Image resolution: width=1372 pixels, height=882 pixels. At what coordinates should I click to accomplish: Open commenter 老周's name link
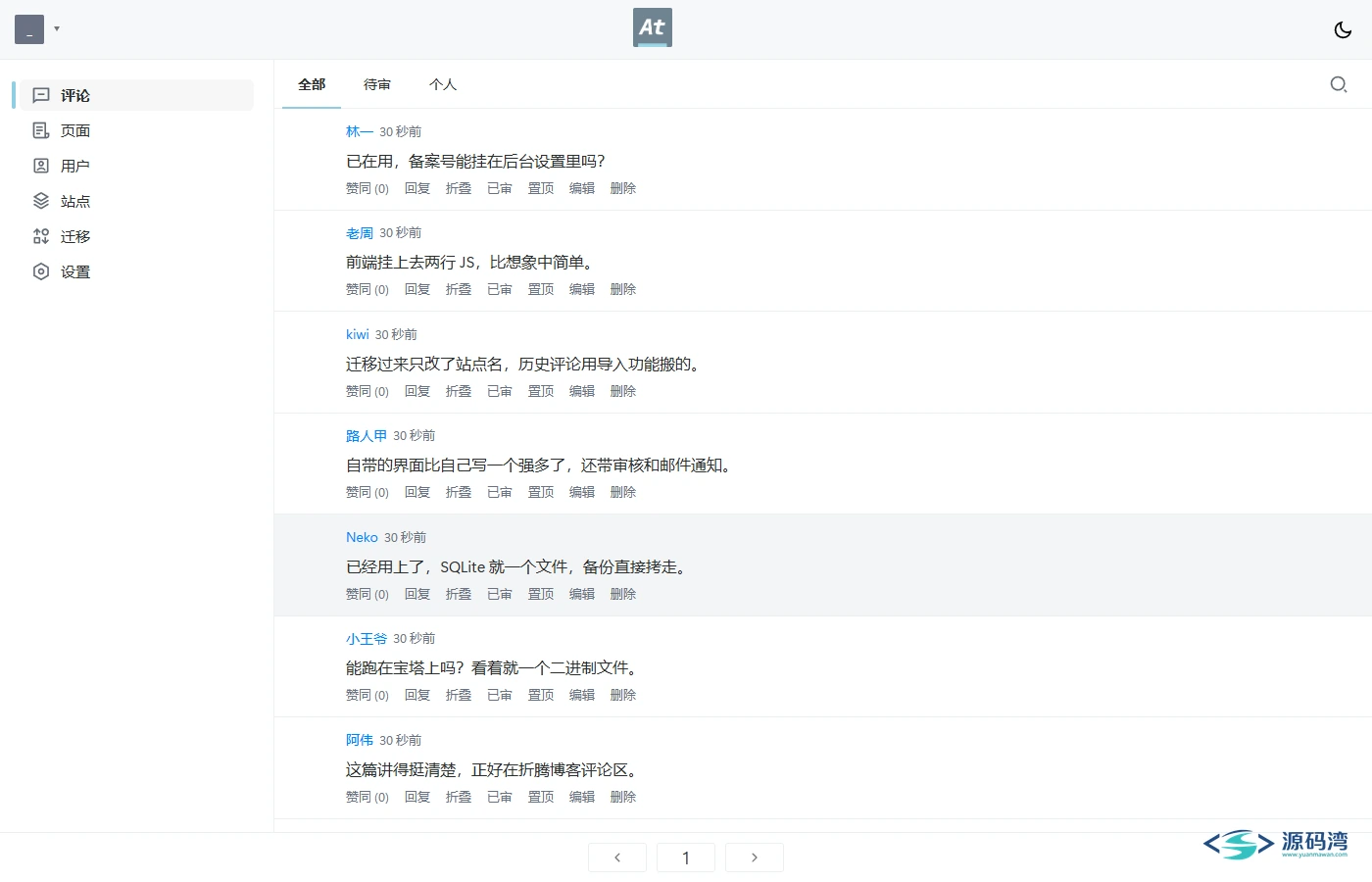tap(360, 233)
